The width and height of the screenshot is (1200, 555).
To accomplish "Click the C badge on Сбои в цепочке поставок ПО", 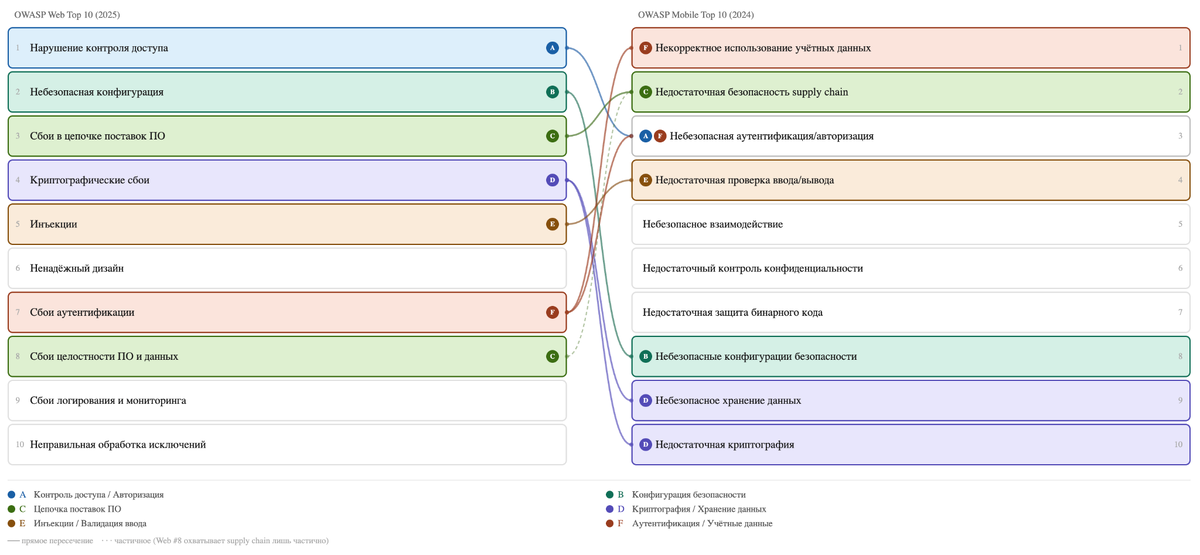I will [552, 136].
